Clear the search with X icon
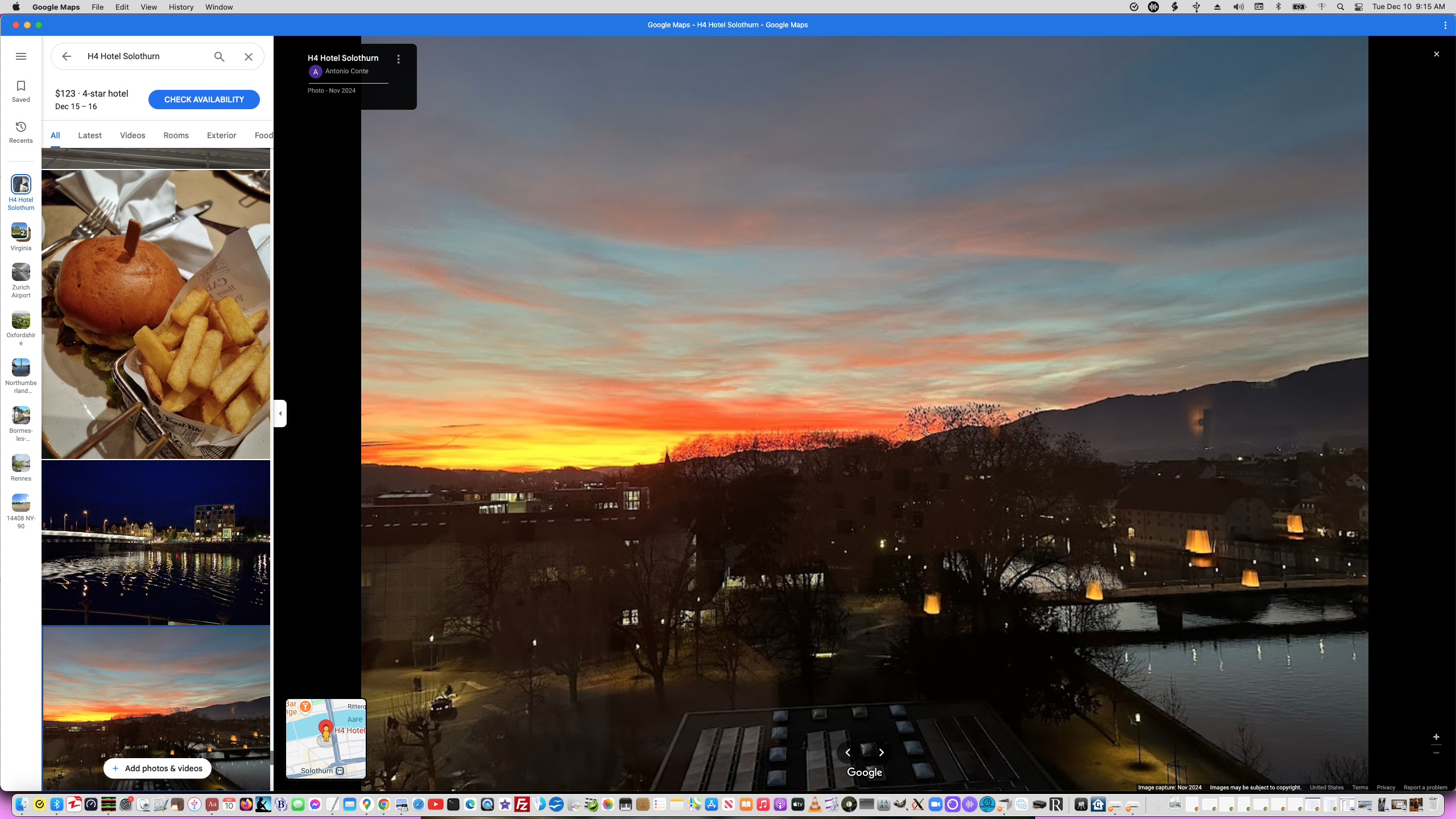Viewport: 1456px width, 819px height. pyautogui.click(x=249, y=56)
